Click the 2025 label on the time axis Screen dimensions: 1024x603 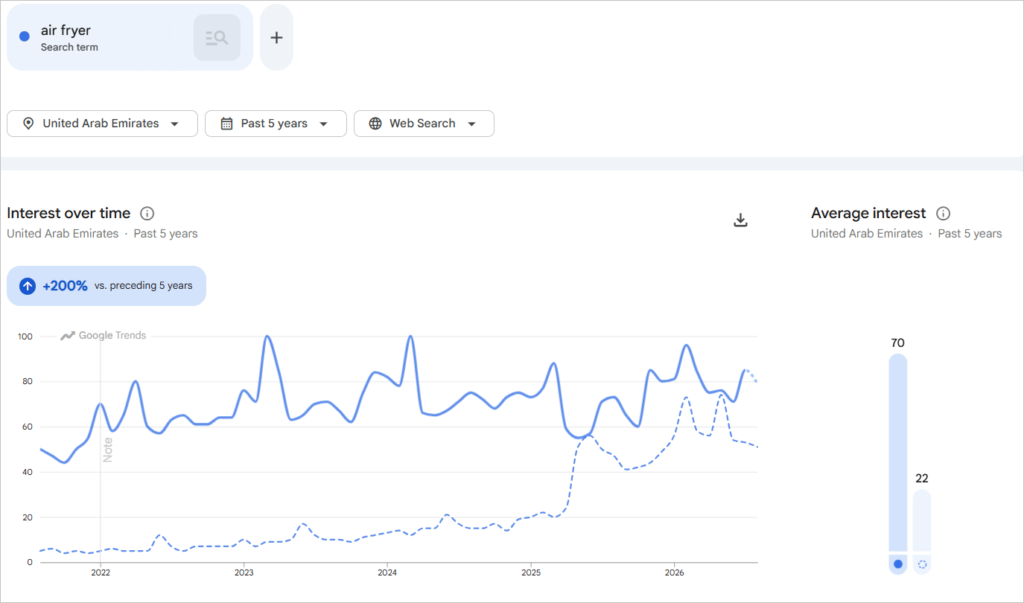[x=531, y=573]
